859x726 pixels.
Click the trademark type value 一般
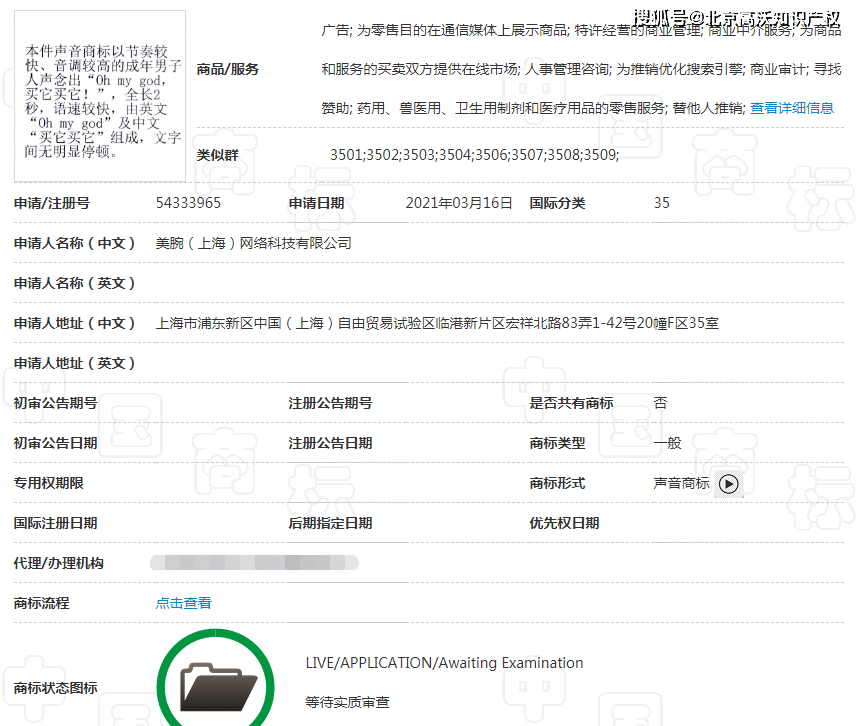coord(667,443)
